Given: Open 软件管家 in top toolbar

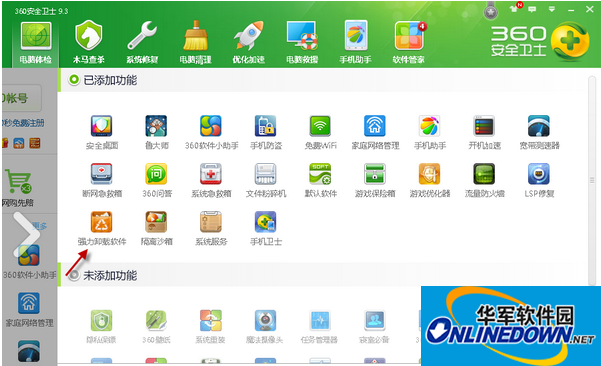Looking at the screenshot, I should point(409,42).
